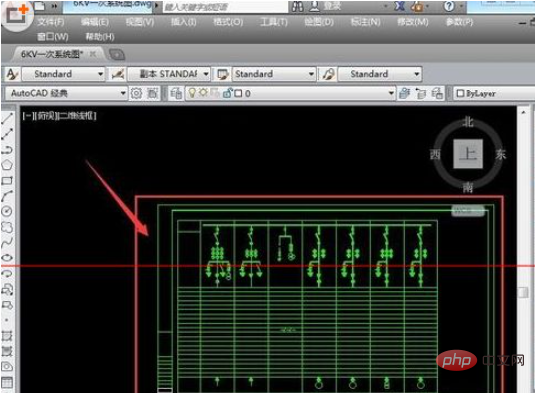Screen dimensions: 535x393
Task: Click the ViewCube top face
Action: 468,154
